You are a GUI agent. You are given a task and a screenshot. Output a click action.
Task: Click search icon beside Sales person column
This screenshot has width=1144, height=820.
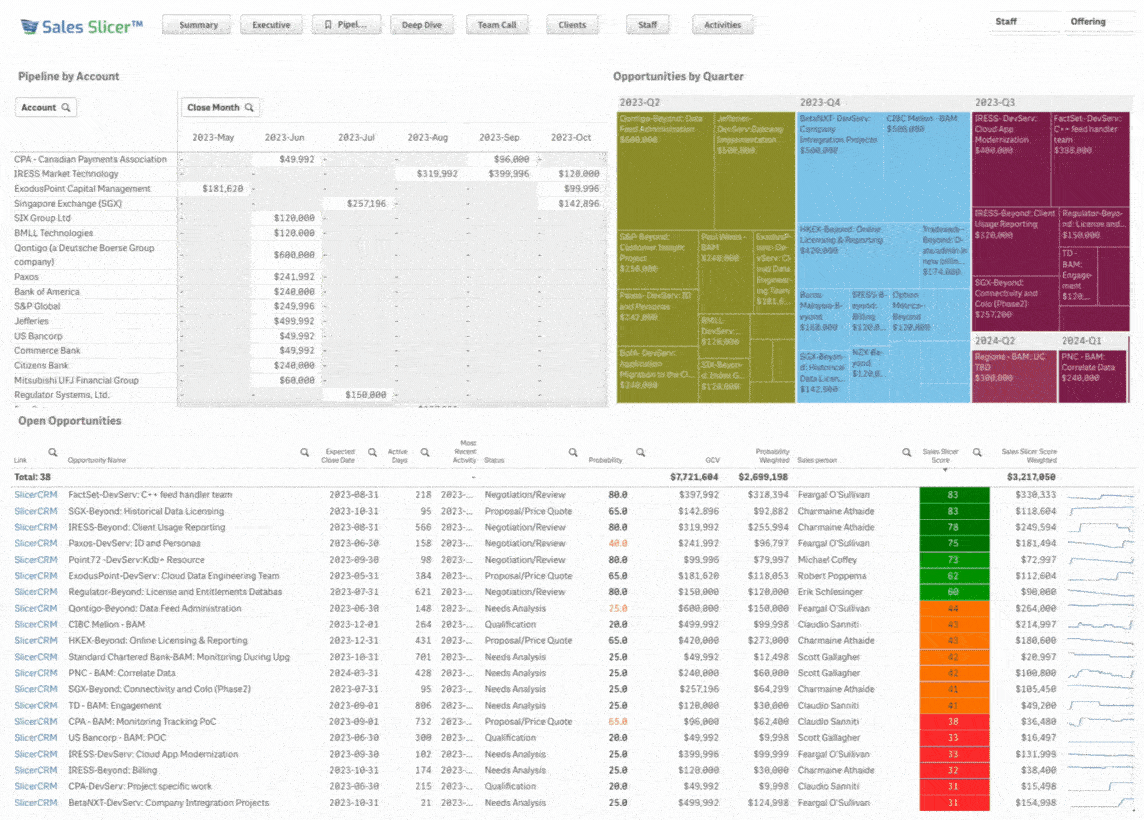pyautogui.click(x=906, y=452)
